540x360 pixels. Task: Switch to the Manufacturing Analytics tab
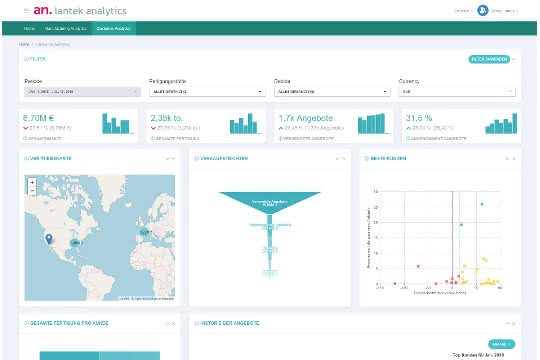(x=65, y=29)
